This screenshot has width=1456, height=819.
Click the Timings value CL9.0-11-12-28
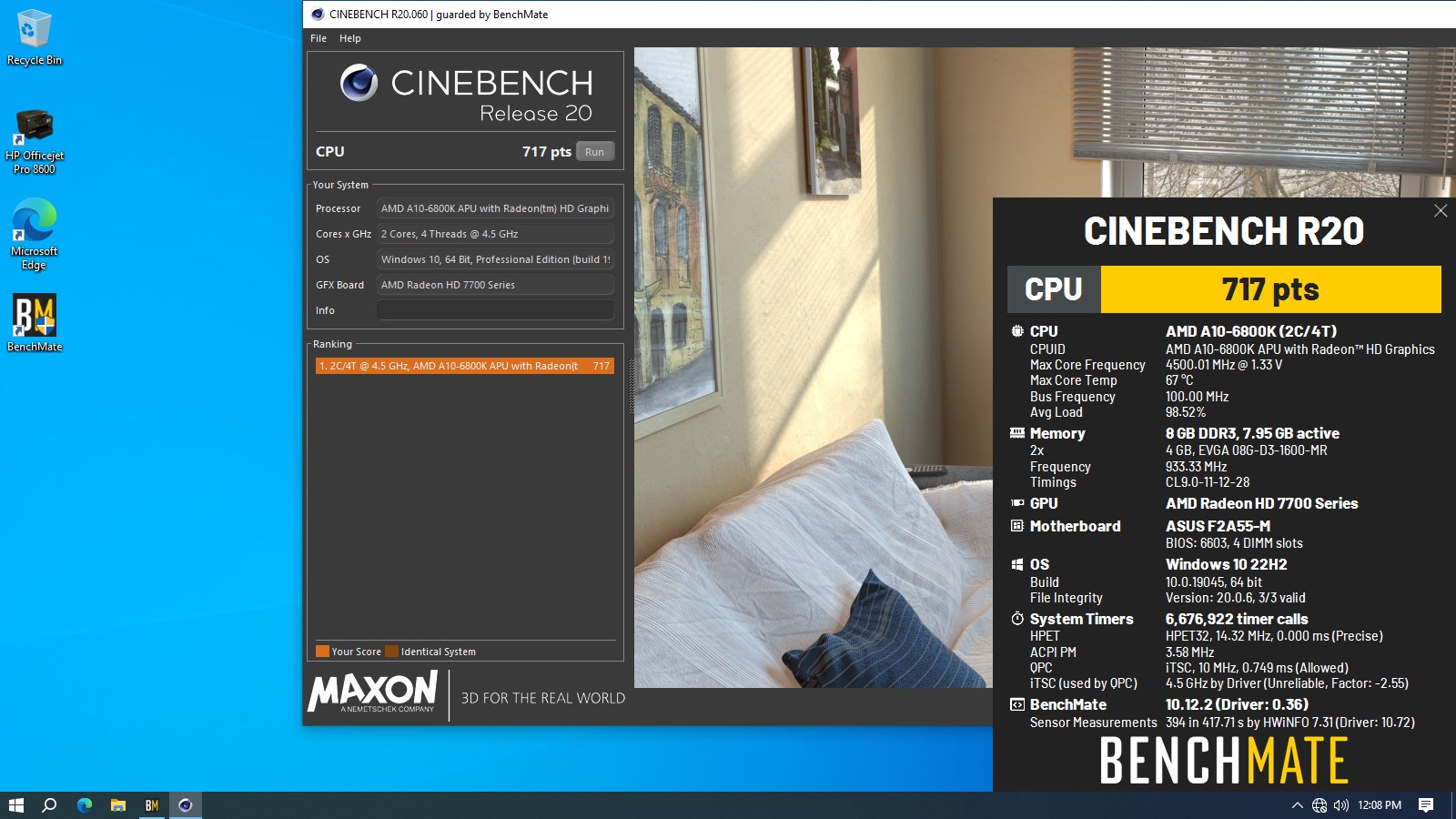[1208, 482]
